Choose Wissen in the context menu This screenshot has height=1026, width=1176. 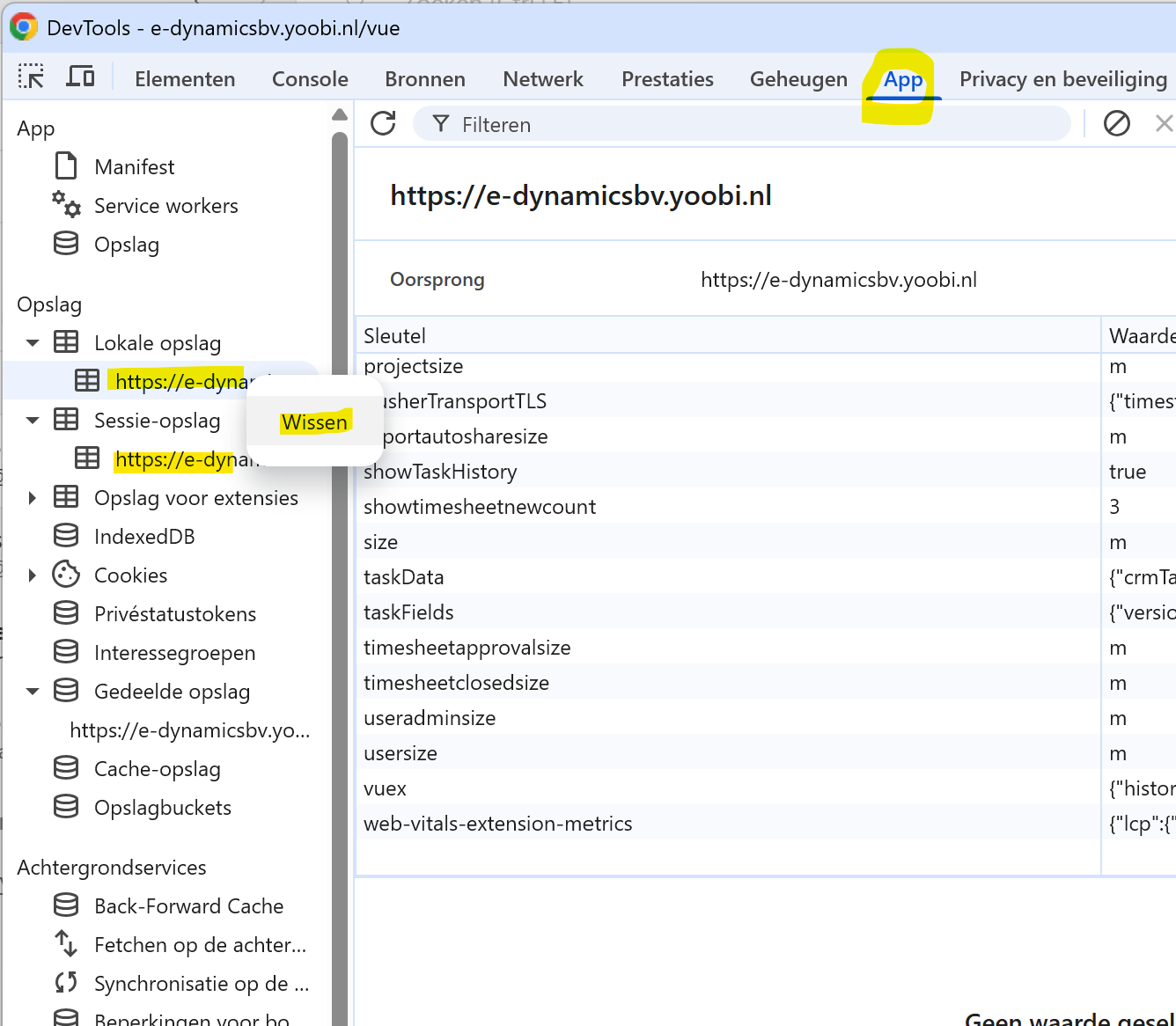click(x=314, y=422)
